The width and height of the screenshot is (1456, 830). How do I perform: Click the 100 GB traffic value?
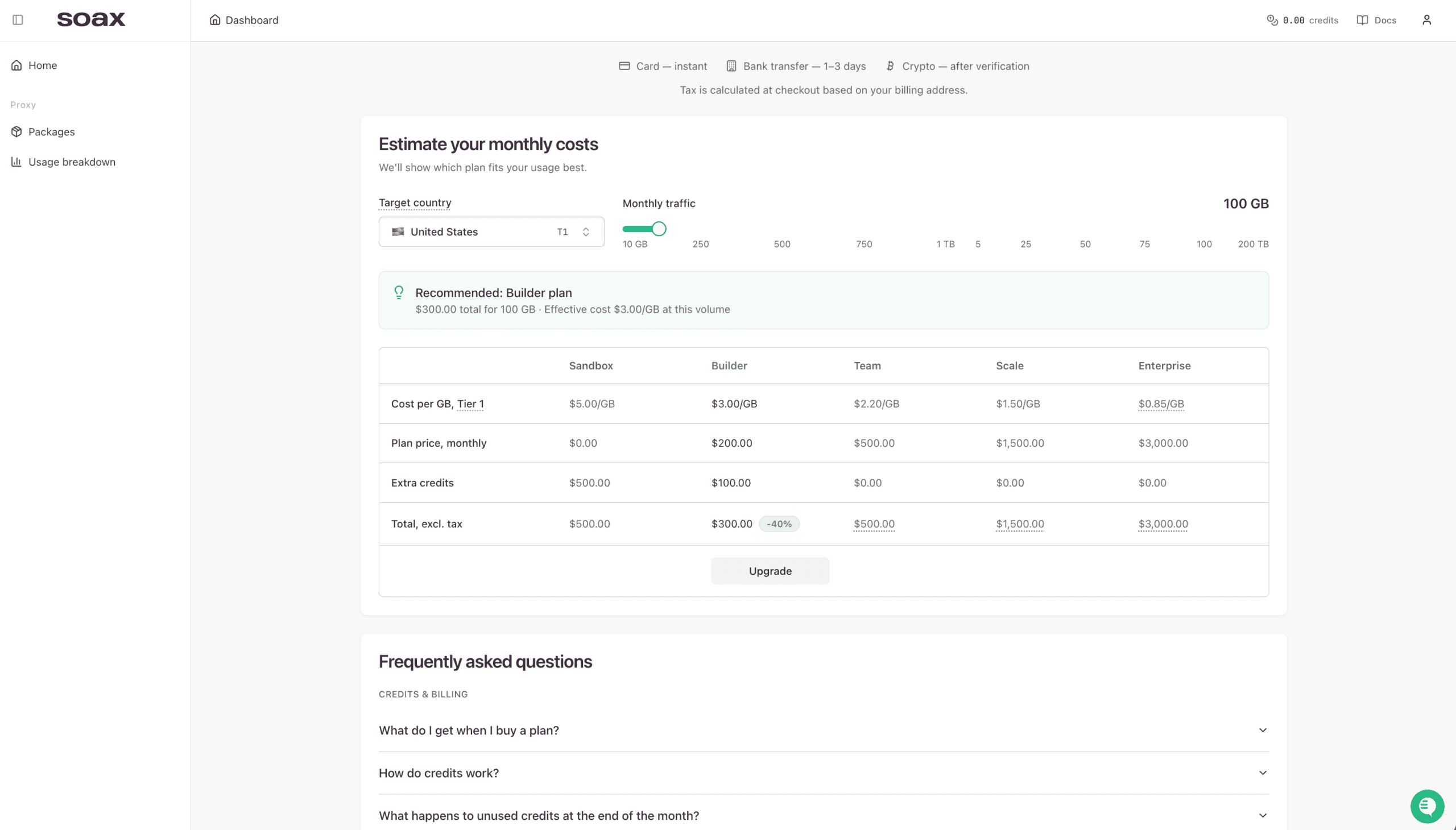coord(1246,204)
